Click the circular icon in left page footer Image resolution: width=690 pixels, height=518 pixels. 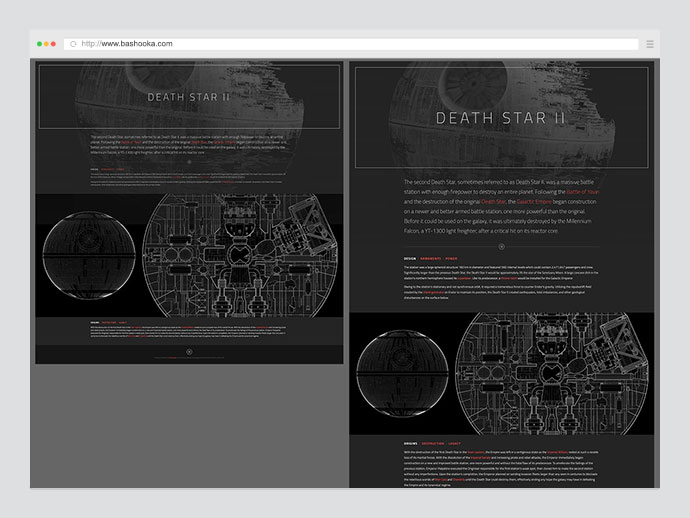click(189, 352)
